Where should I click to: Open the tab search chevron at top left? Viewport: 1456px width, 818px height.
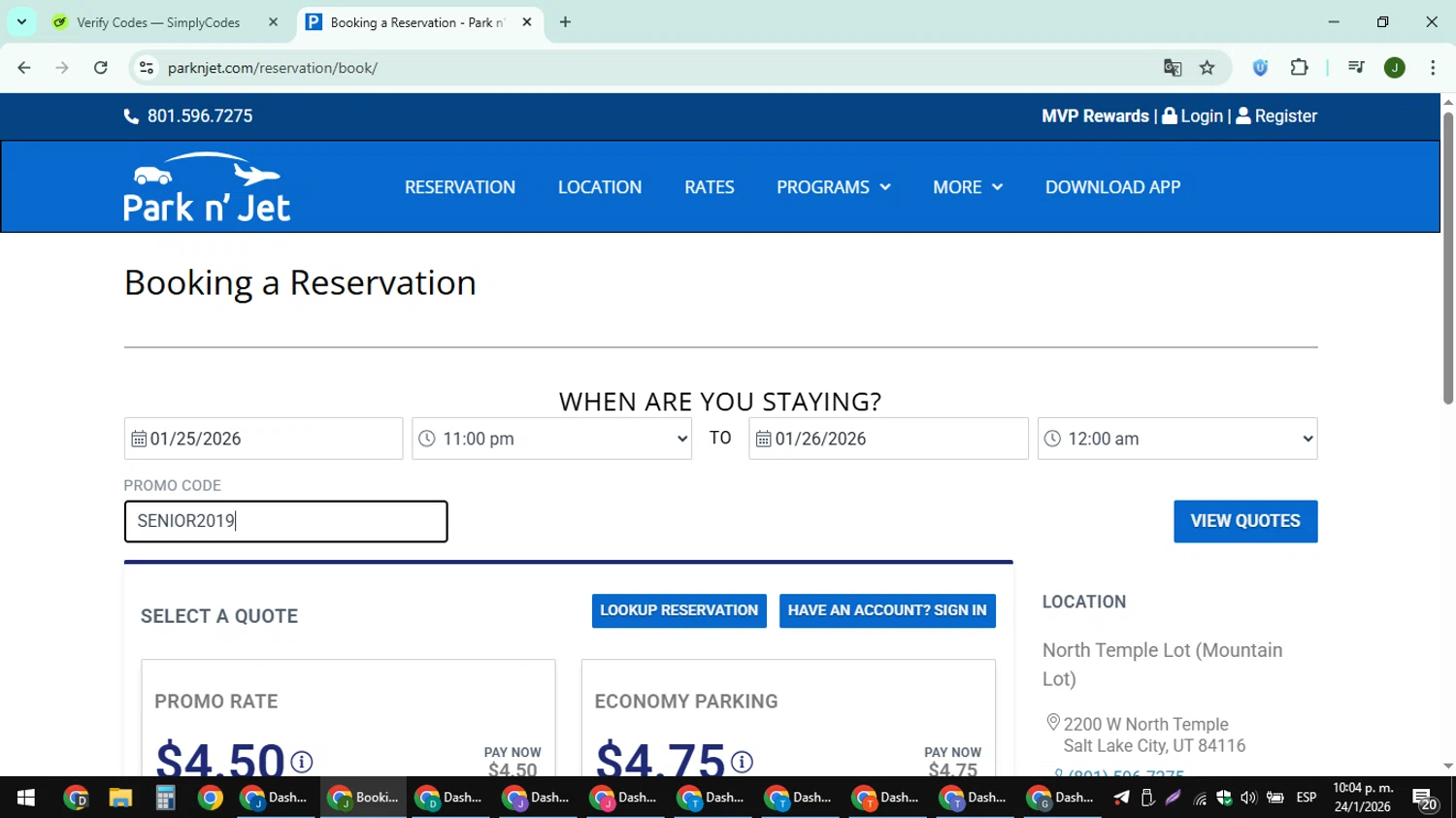(21, 21)
